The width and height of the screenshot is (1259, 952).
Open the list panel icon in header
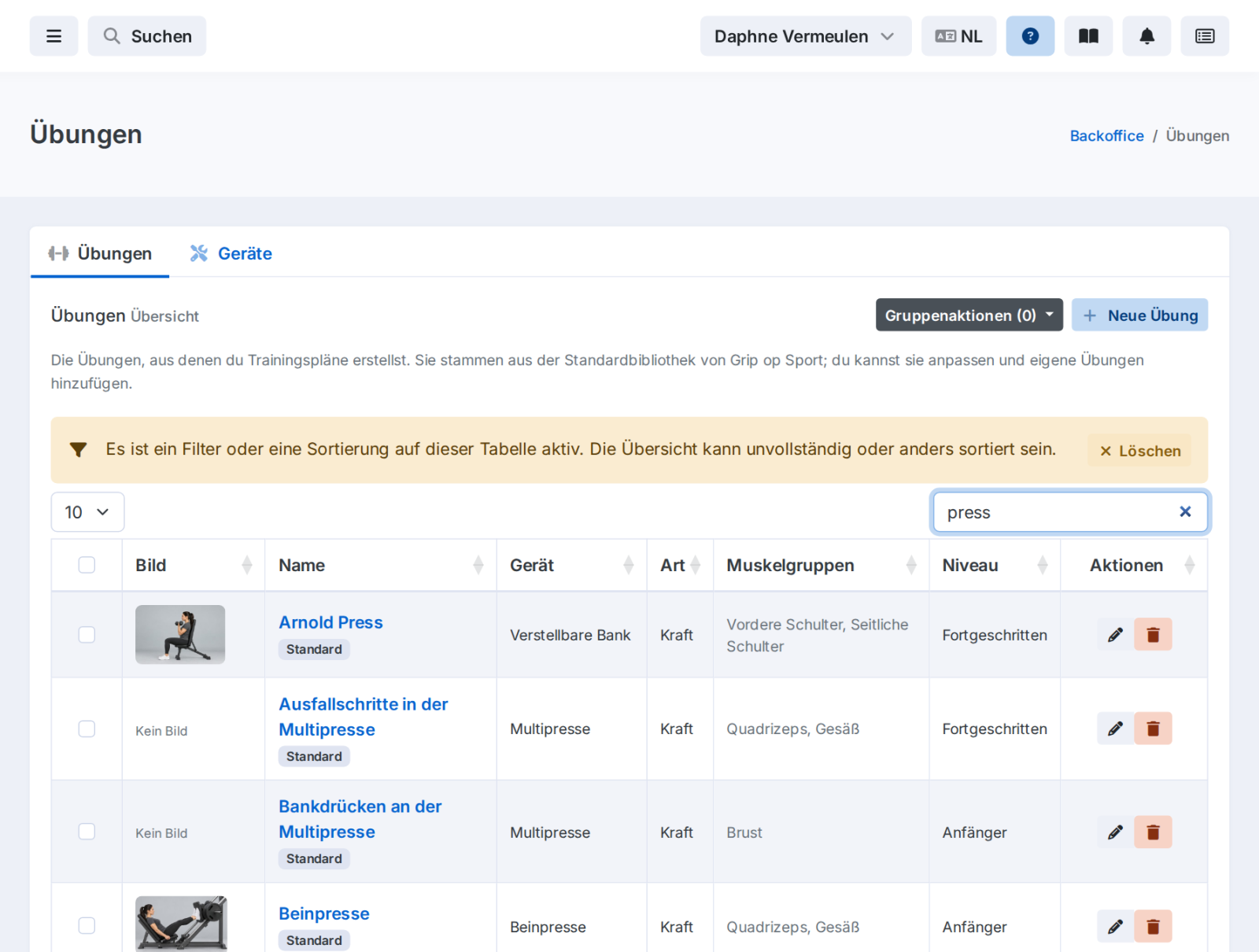click(1205, 36)
